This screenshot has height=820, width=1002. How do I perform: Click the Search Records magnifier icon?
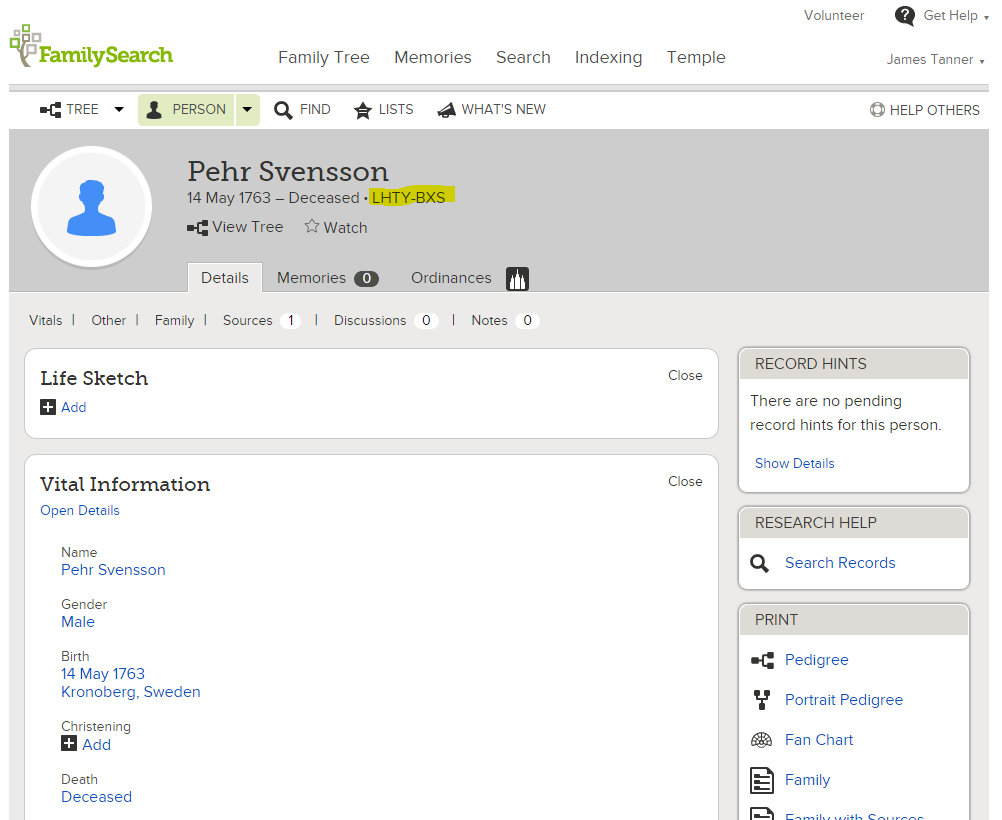pos(760,563)
